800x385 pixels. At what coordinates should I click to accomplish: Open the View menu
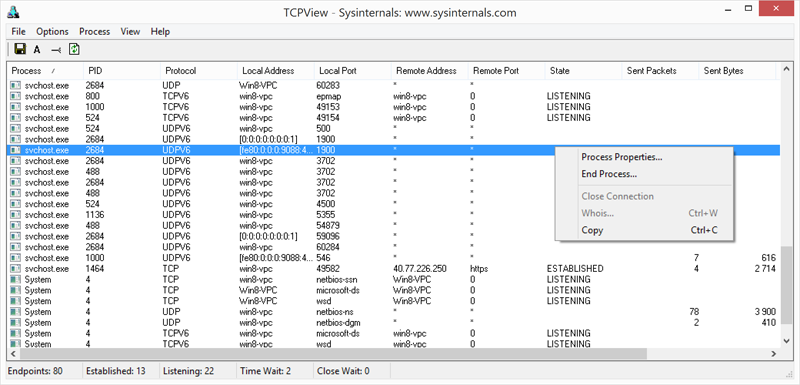point(130,32)
